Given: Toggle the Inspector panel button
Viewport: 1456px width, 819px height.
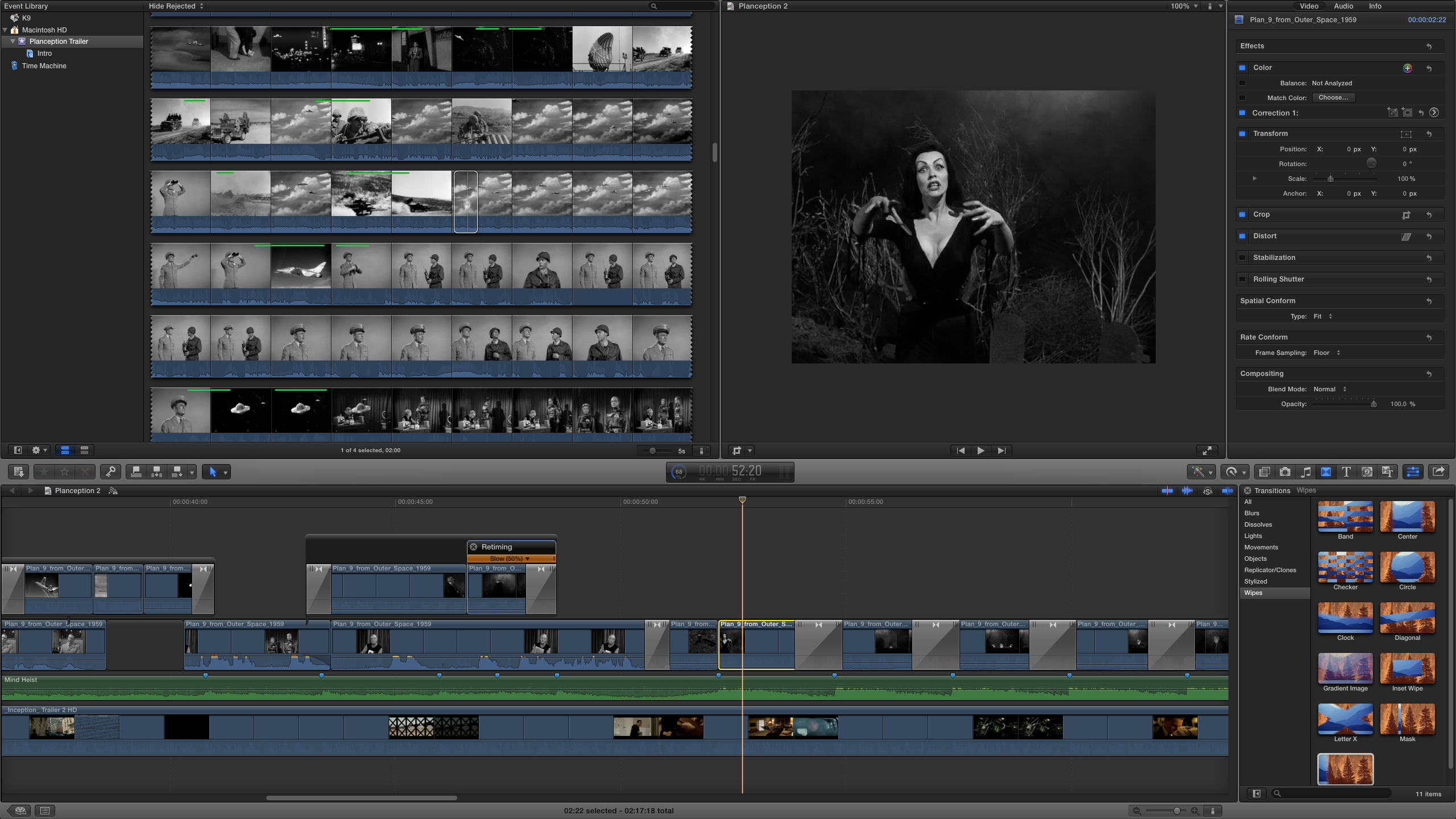Looking at the screenshot, I should coord(1413,471).
